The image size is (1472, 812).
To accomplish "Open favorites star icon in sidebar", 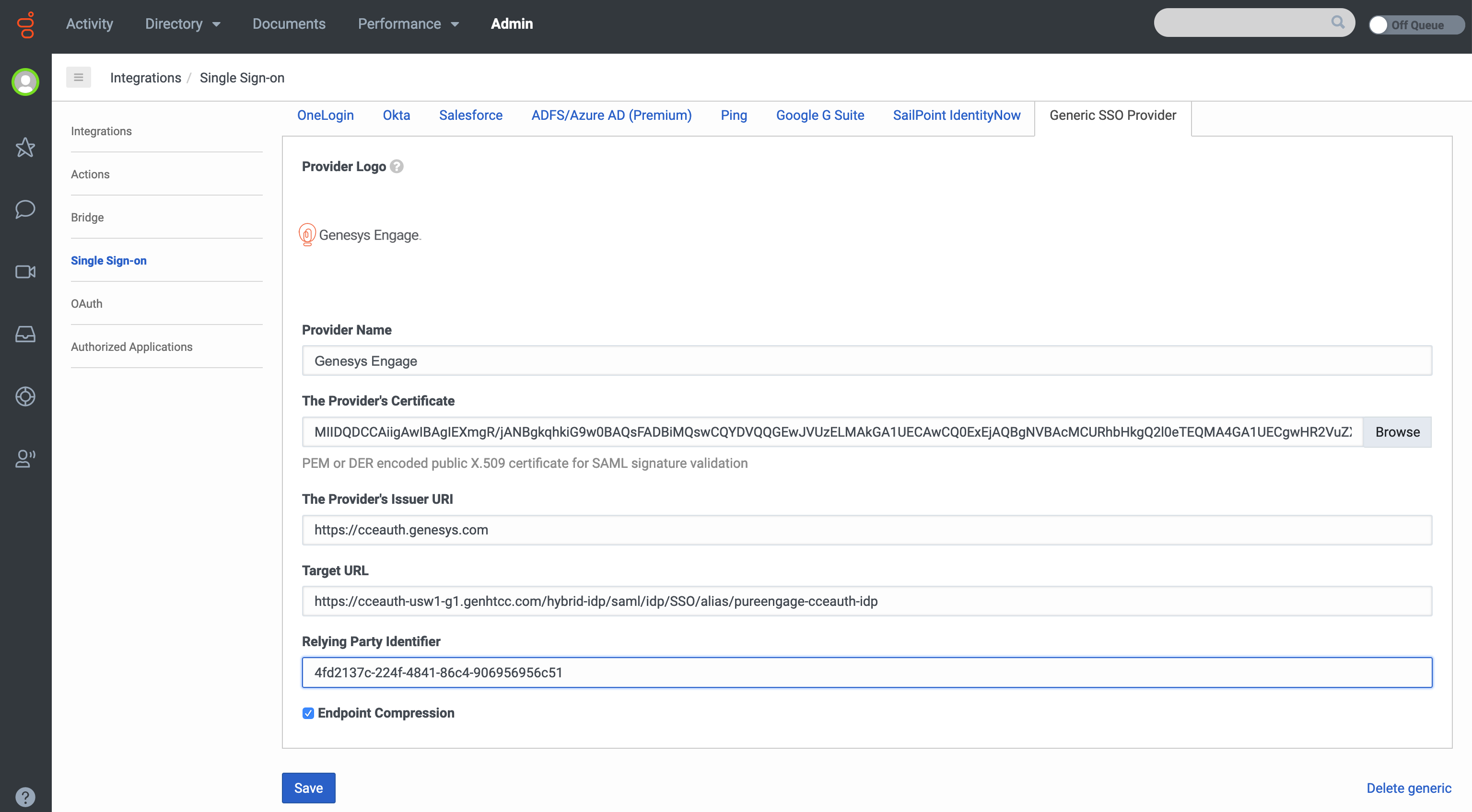I will (25, 148).
